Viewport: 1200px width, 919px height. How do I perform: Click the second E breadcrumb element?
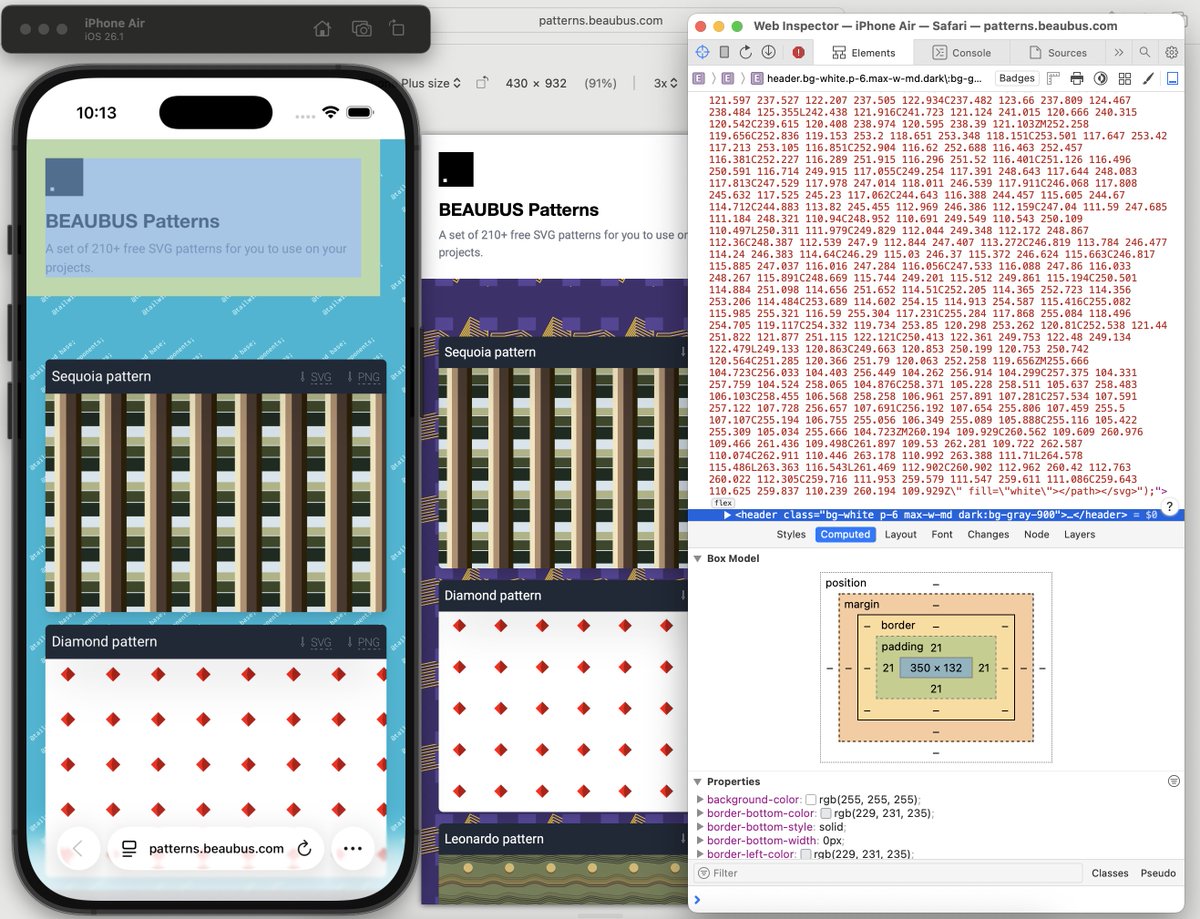click(727, 78)
